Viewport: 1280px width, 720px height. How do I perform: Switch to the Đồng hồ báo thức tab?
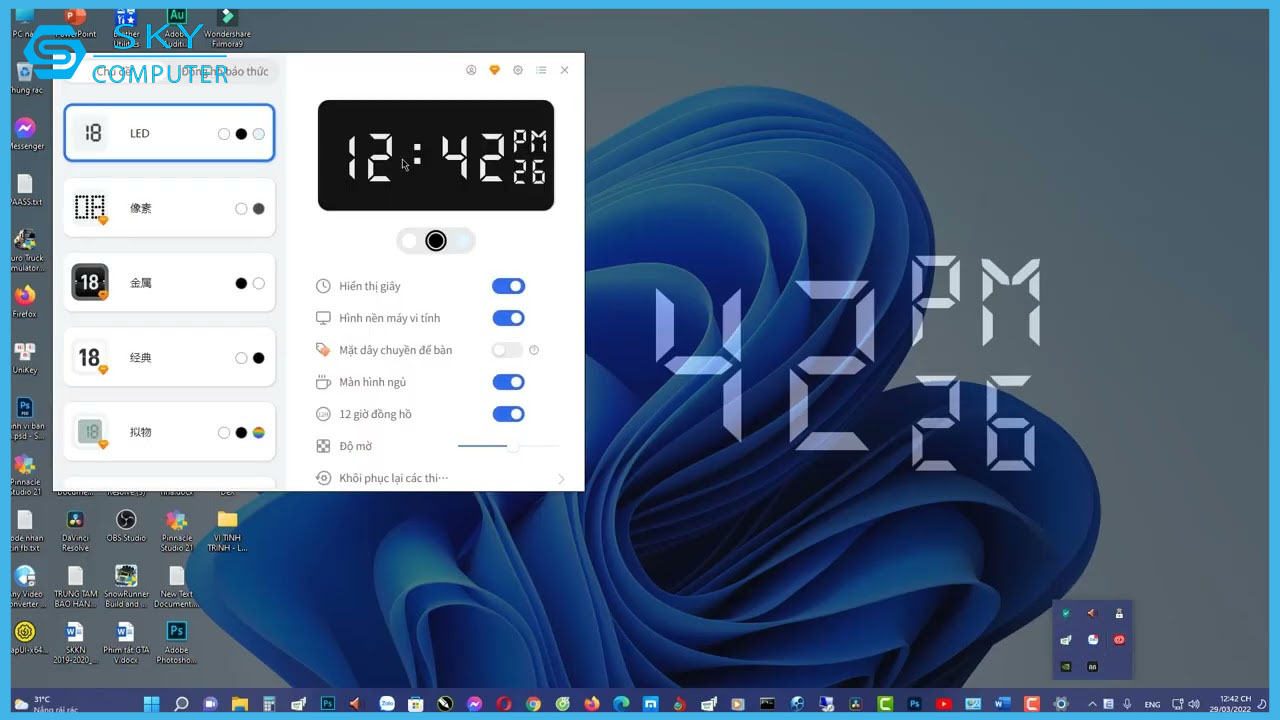pyautogui.click(x=232, y=72)
